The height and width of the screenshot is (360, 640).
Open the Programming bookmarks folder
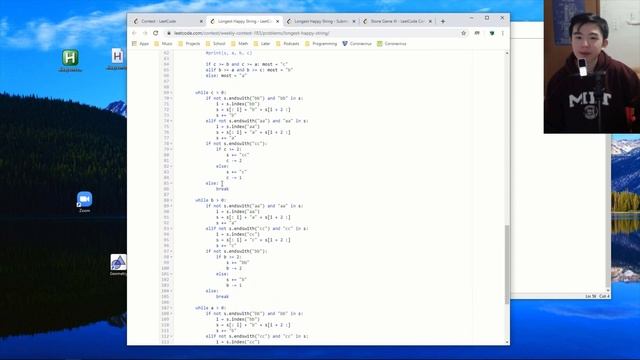(x=321, y=44)
